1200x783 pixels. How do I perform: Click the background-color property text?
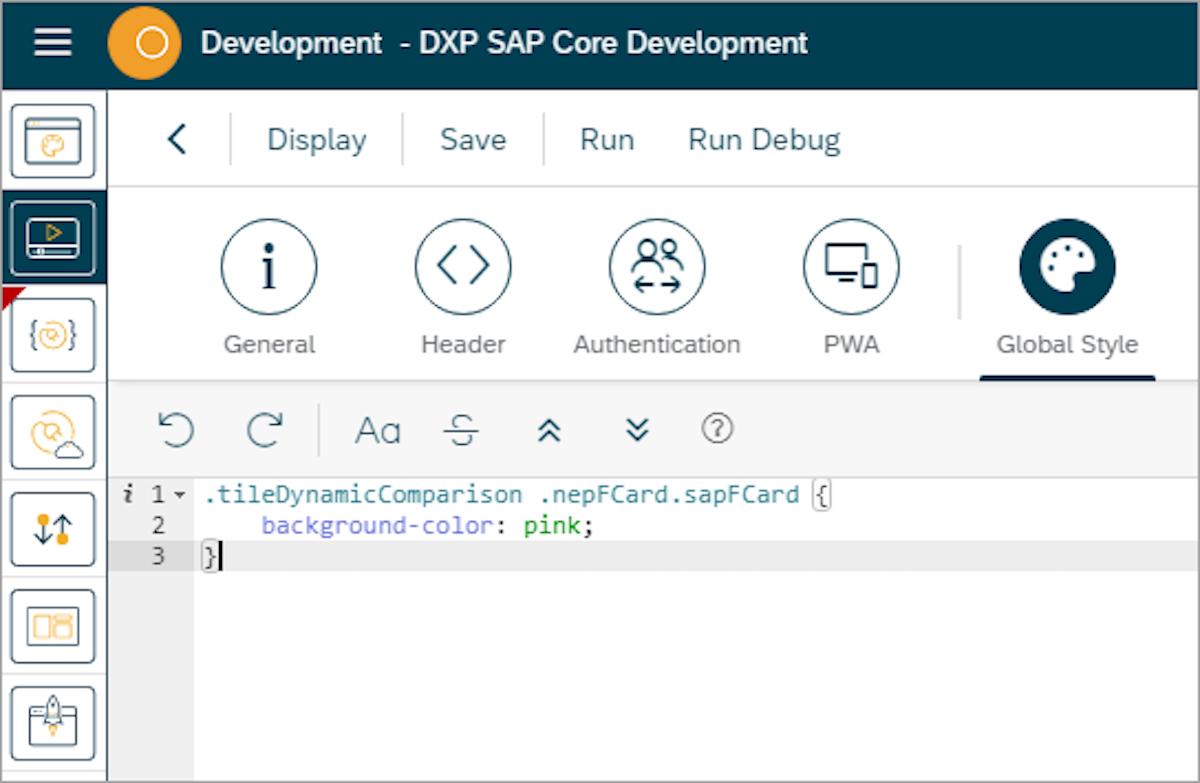[x=378, y=525]
